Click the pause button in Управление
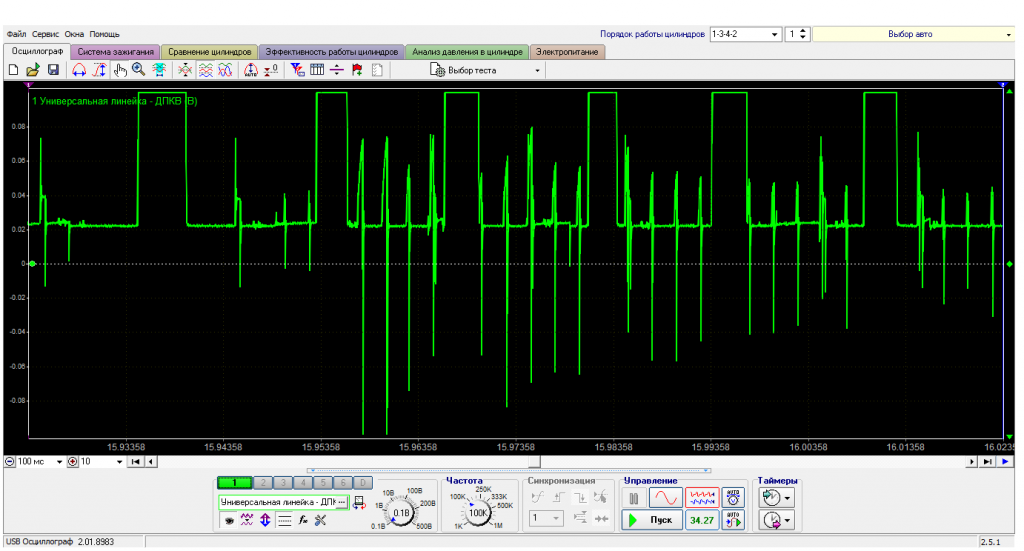 (x=633, y=497)
